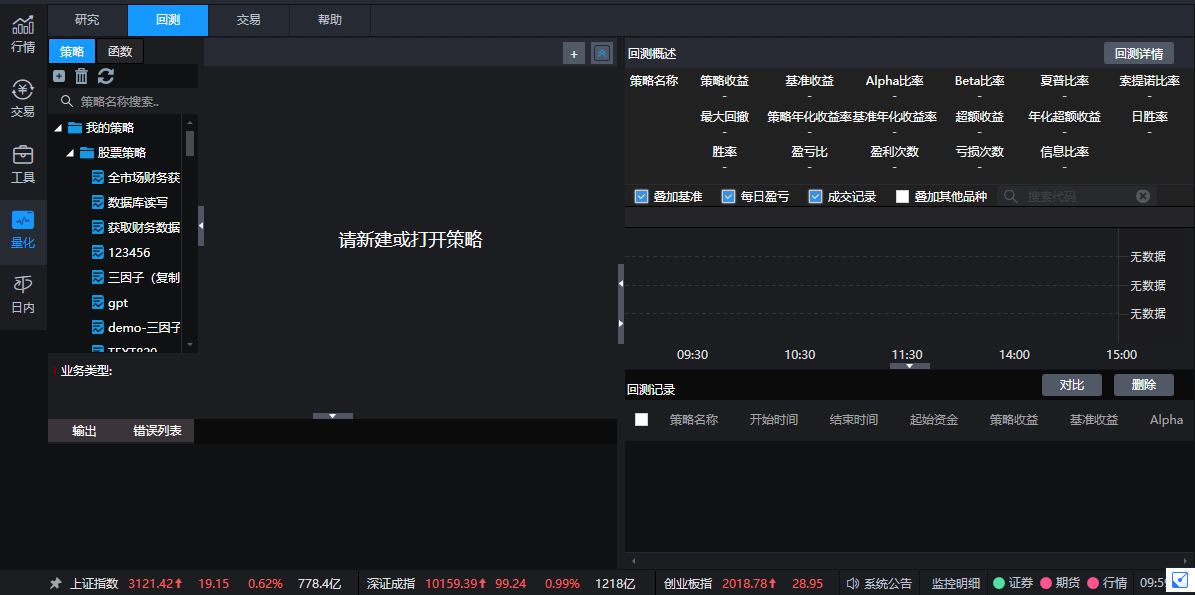
Task: Uncheck the 叠加基准 checkbox
Action: 642,196
